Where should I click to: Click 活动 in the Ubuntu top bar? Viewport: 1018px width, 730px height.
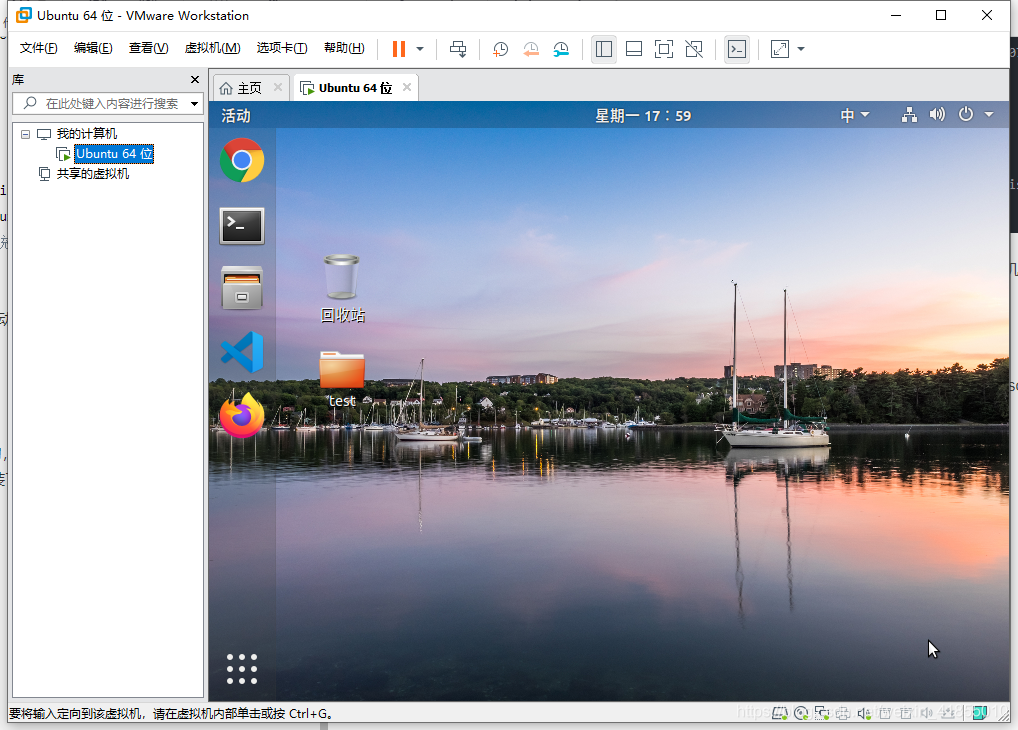tap(236, 116)
